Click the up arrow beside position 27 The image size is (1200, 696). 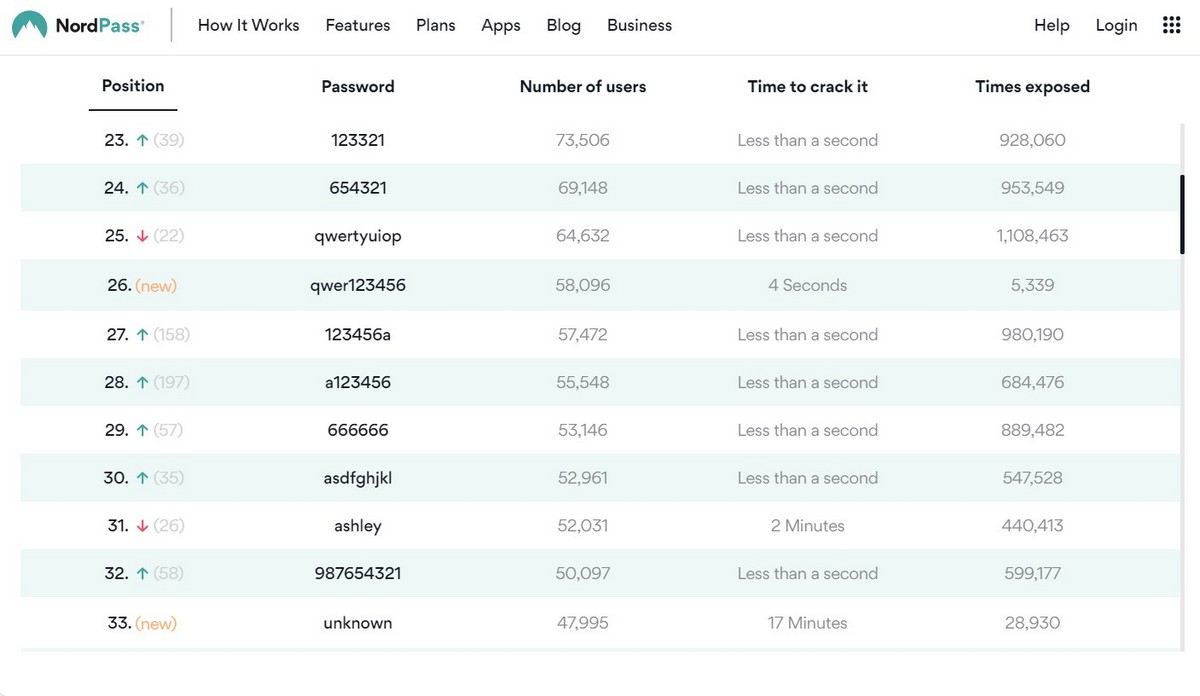[x=142, y=335]
